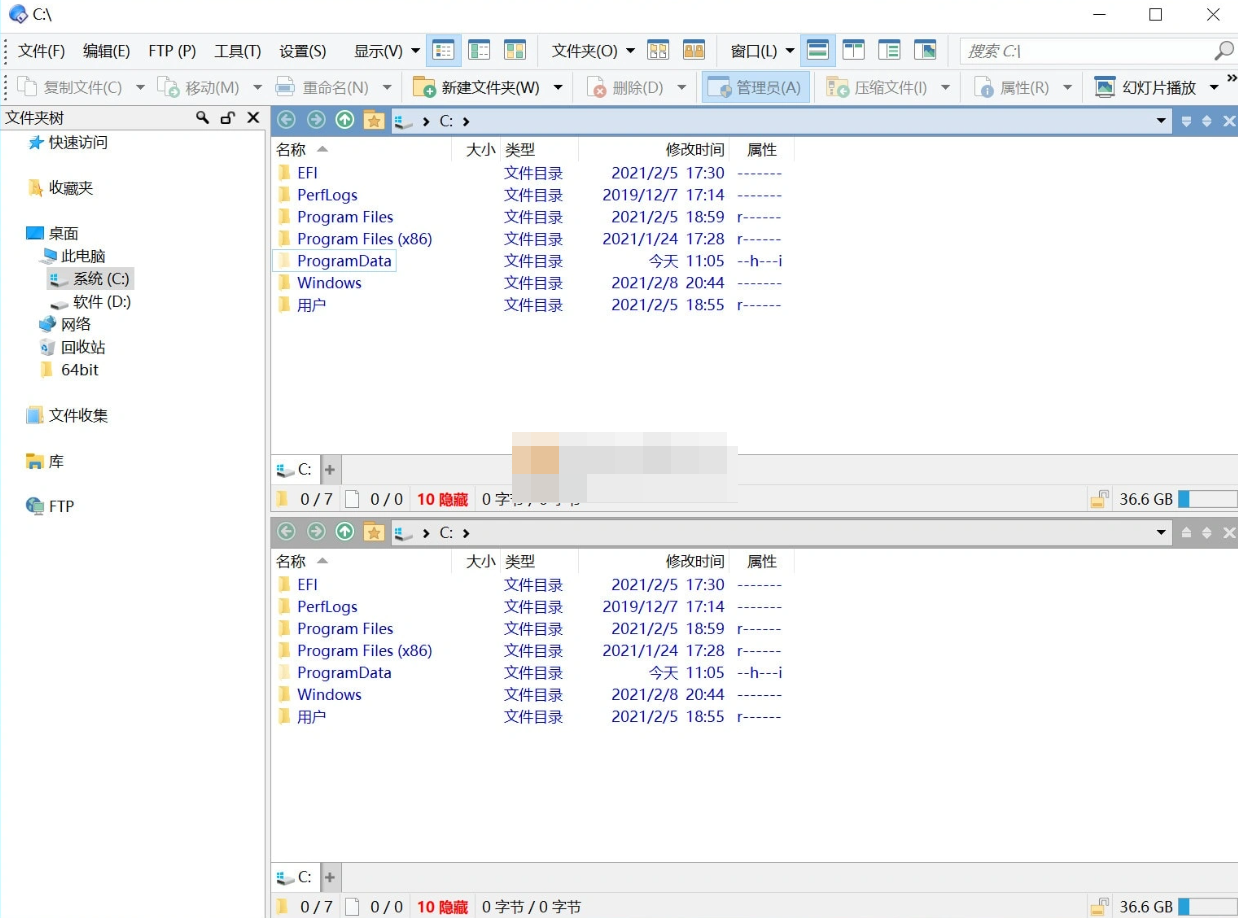Select the thumbnail view icon
Screen dimensions: 1238x918
point(514,49)
